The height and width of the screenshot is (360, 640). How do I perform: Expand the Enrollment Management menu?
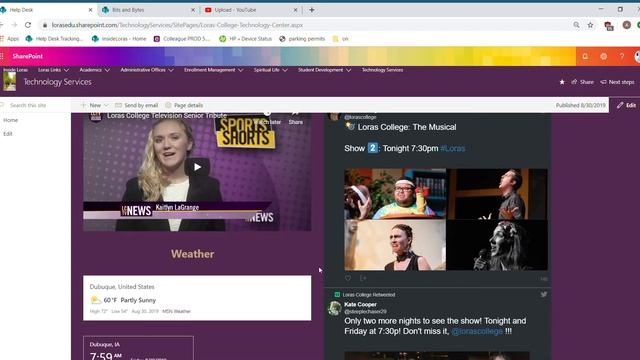coord(213,70)
